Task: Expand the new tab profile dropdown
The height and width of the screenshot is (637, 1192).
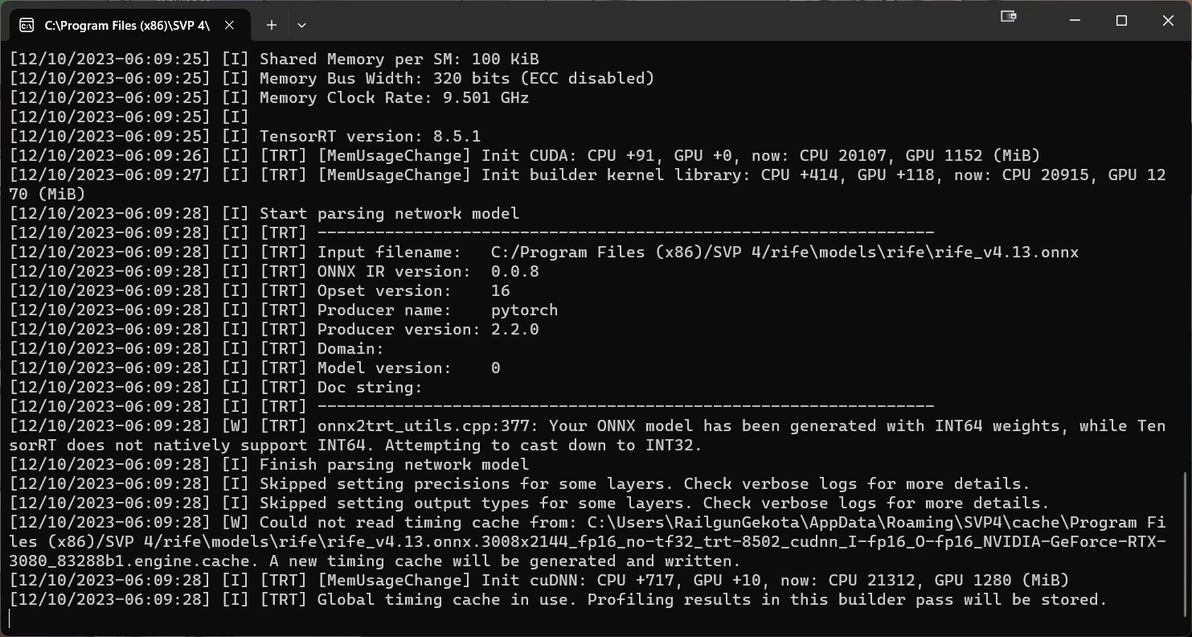Action: coord(301,24)
